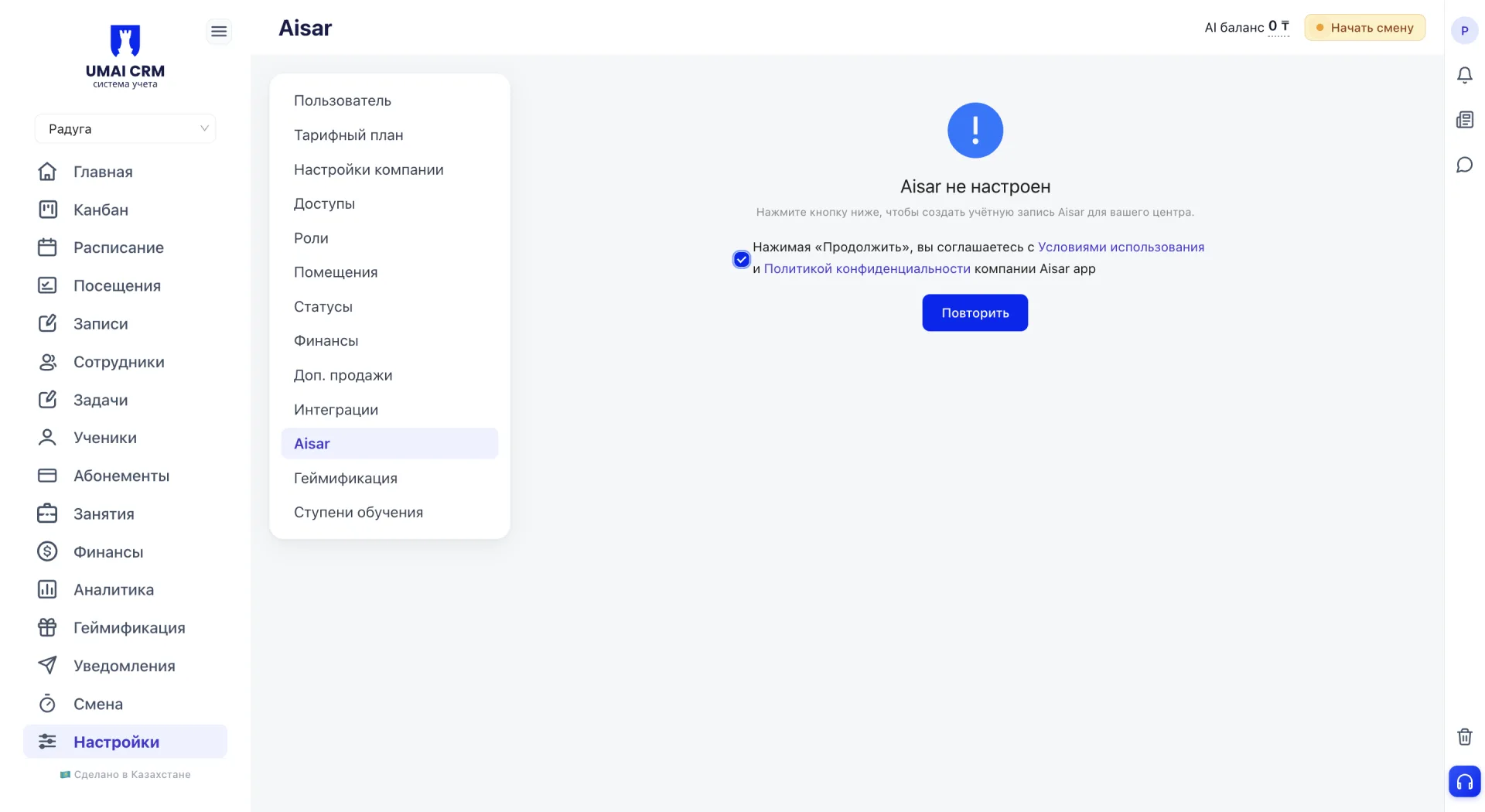Open the chat bubble icon
This screenshot has width=1485, height=812.
tap(1464, 165)
